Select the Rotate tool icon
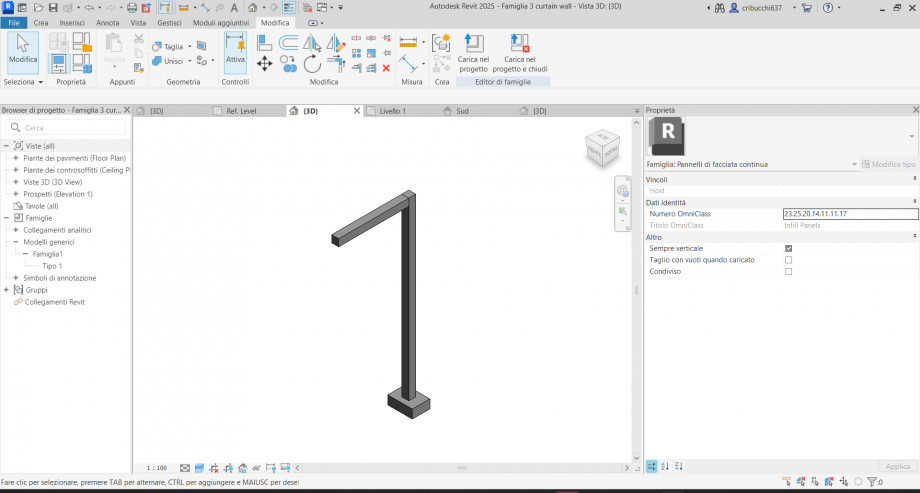 [313, 63]
